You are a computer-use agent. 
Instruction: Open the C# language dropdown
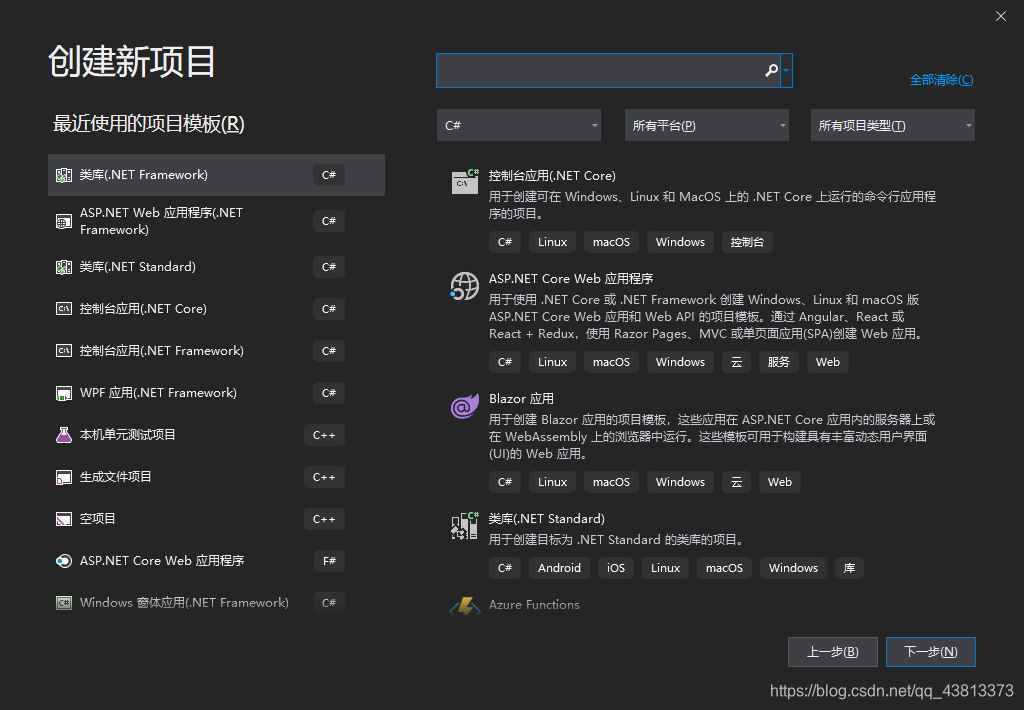(518, 124)
